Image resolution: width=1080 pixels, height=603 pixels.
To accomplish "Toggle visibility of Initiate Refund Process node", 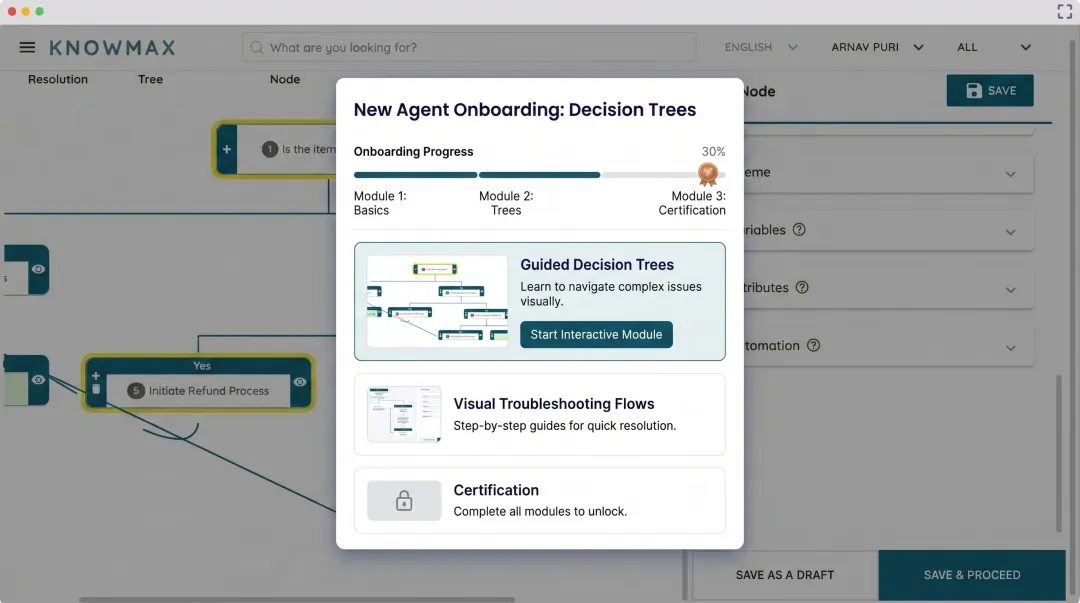I will point(300,382).
